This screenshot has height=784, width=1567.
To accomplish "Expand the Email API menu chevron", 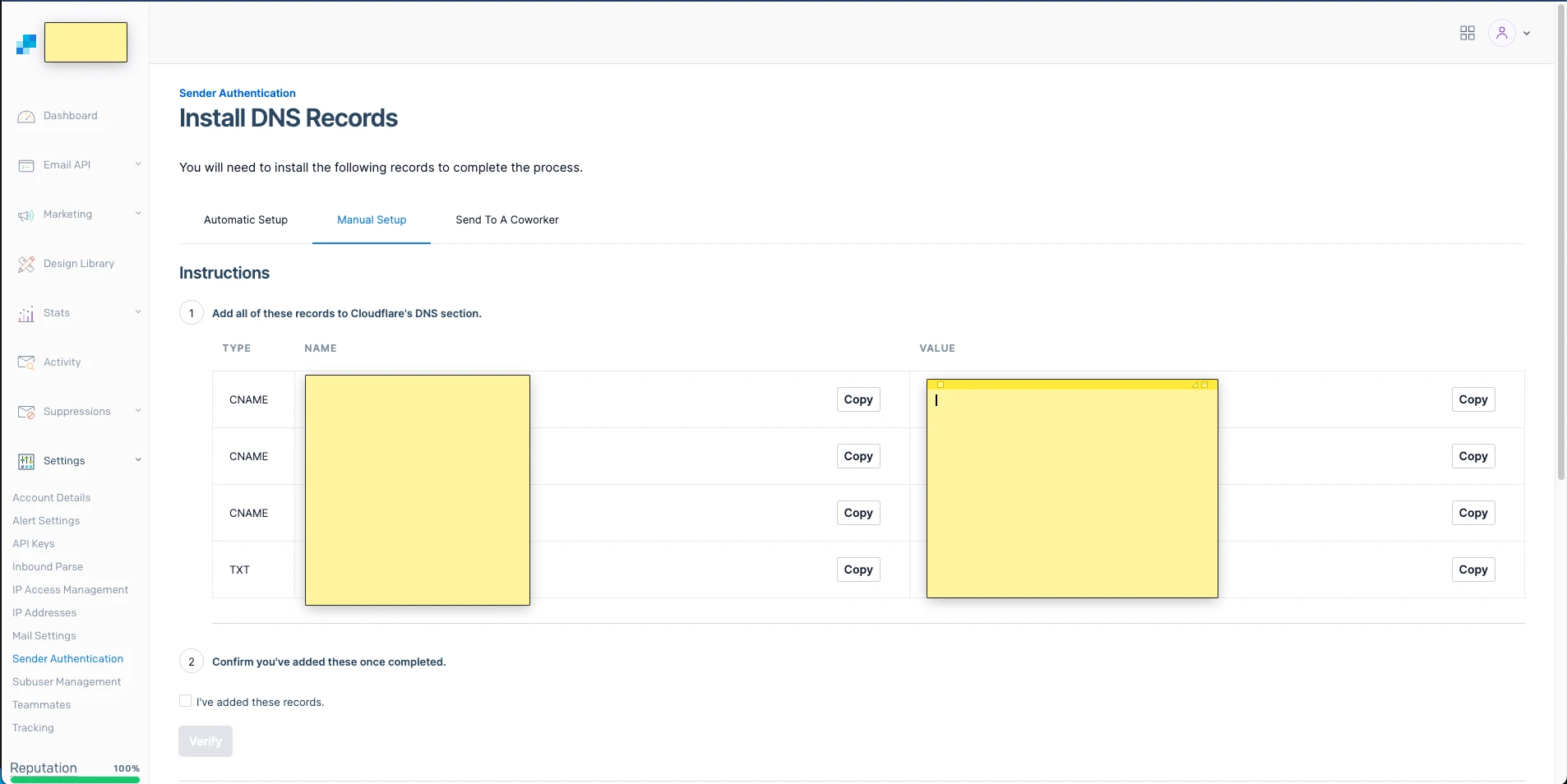I will click(x=138, y=164).
